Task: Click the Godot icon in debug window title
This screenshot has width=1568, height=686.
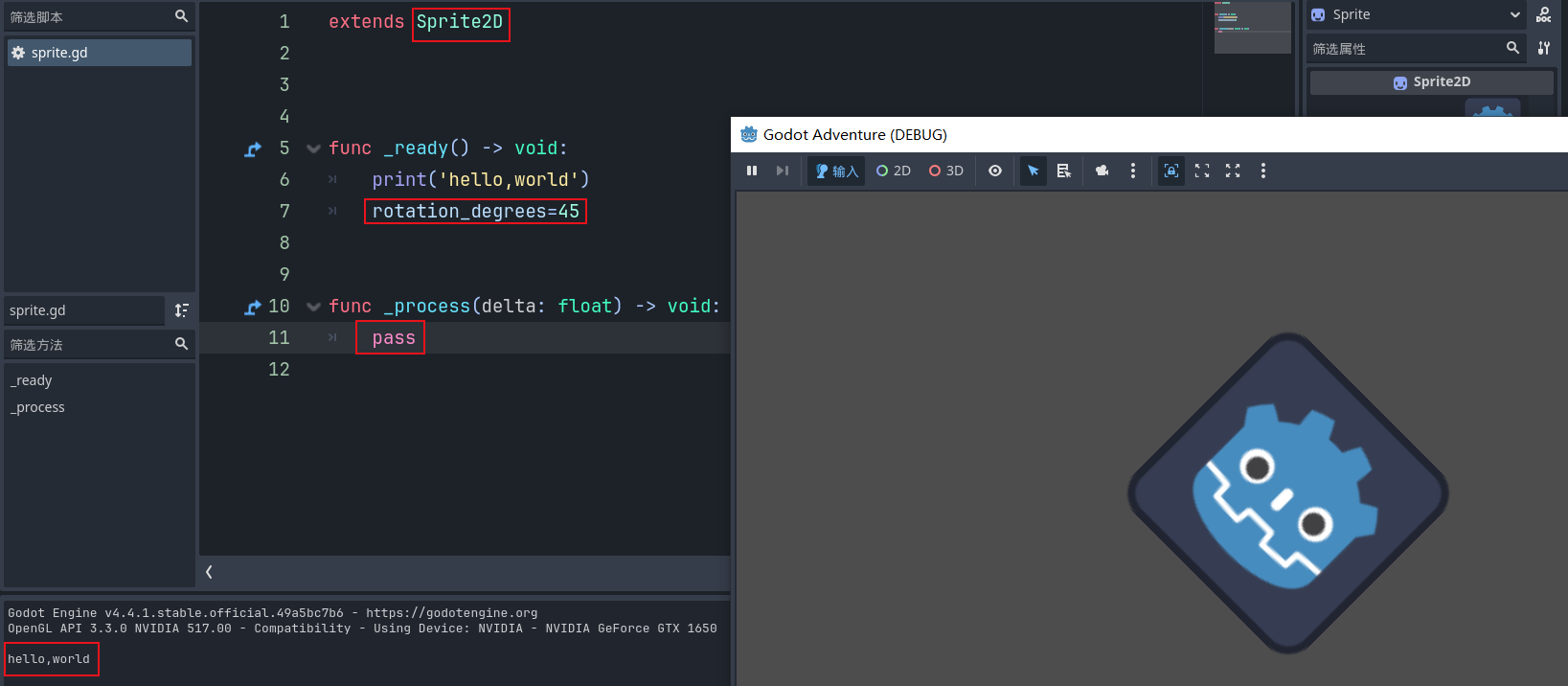Action: click(749, 134)
